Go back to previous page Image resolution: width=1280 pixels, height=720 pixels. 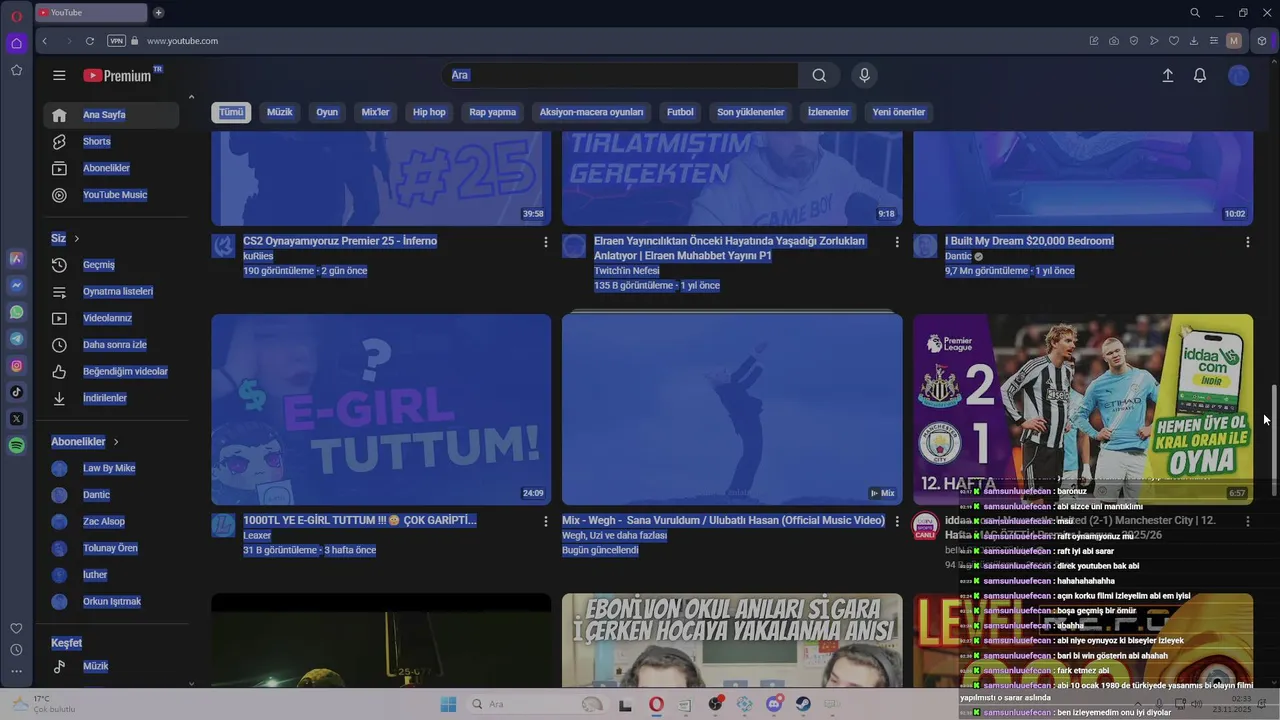(45, 41)
